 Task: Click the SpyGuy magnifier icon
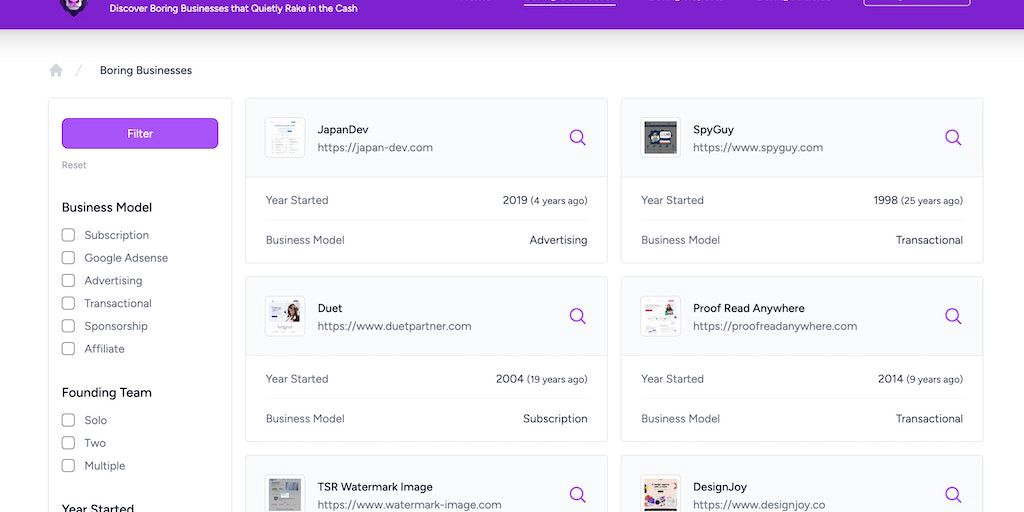[953, 138]
